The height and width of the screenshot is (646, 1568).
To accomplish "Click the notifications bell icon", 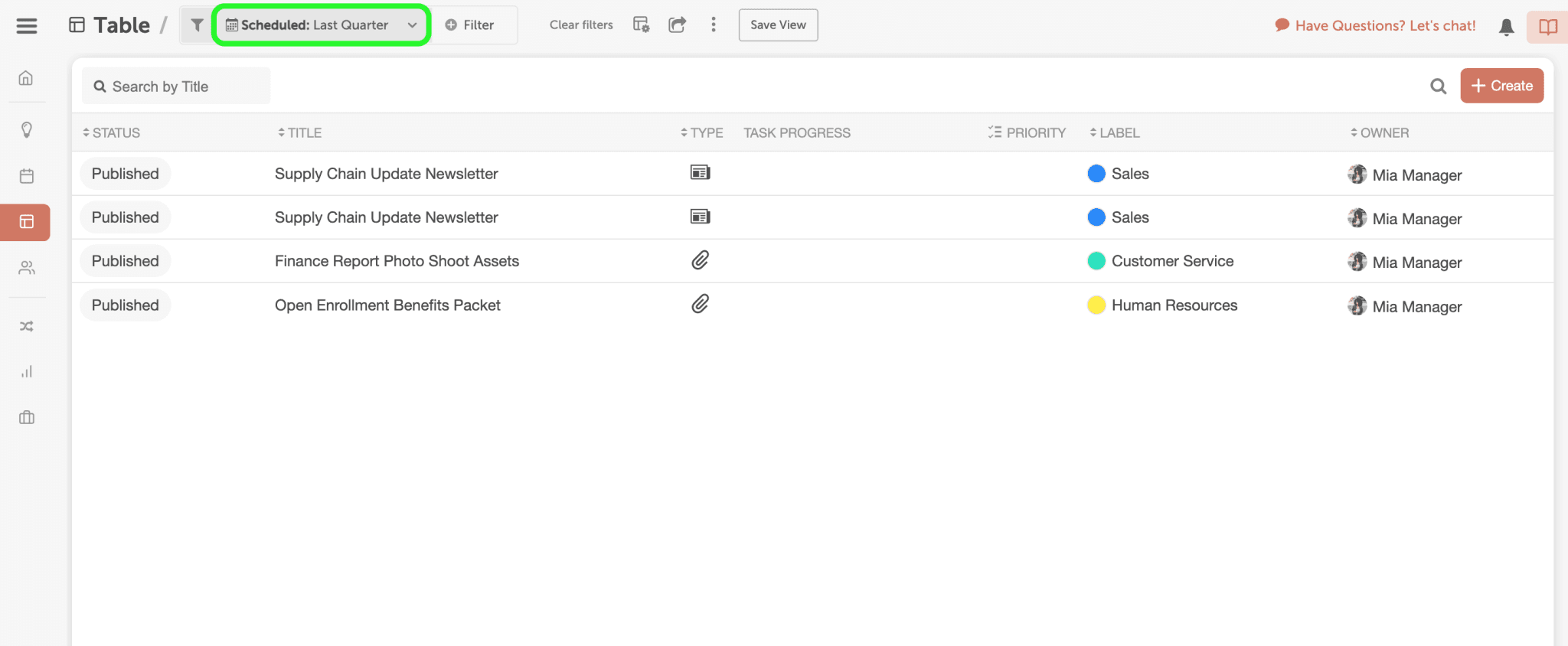I will tap(1506, 27).
